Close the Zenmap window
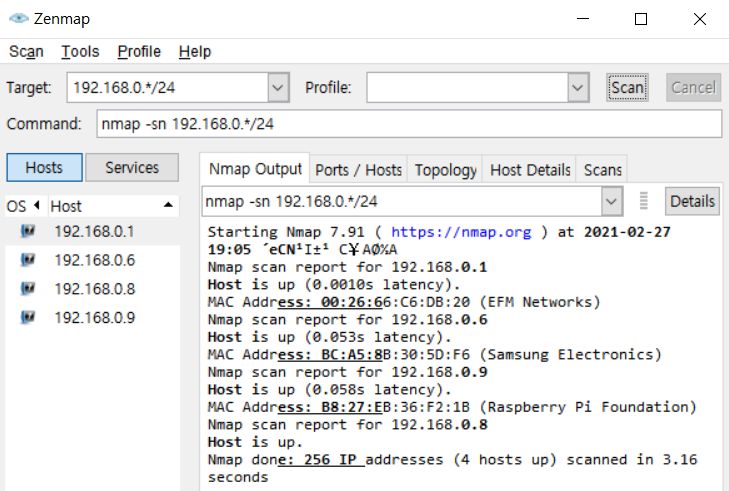 [x=700, y=19]
